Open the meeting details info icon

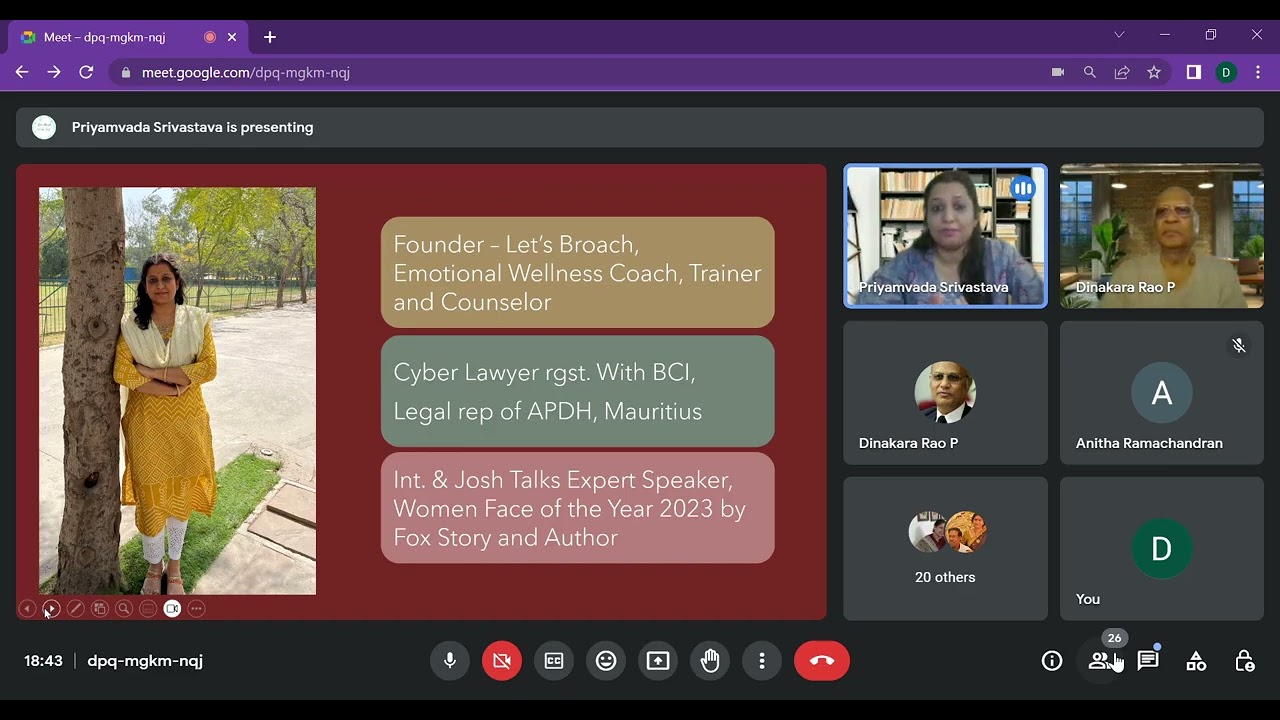pos(1052,661)
